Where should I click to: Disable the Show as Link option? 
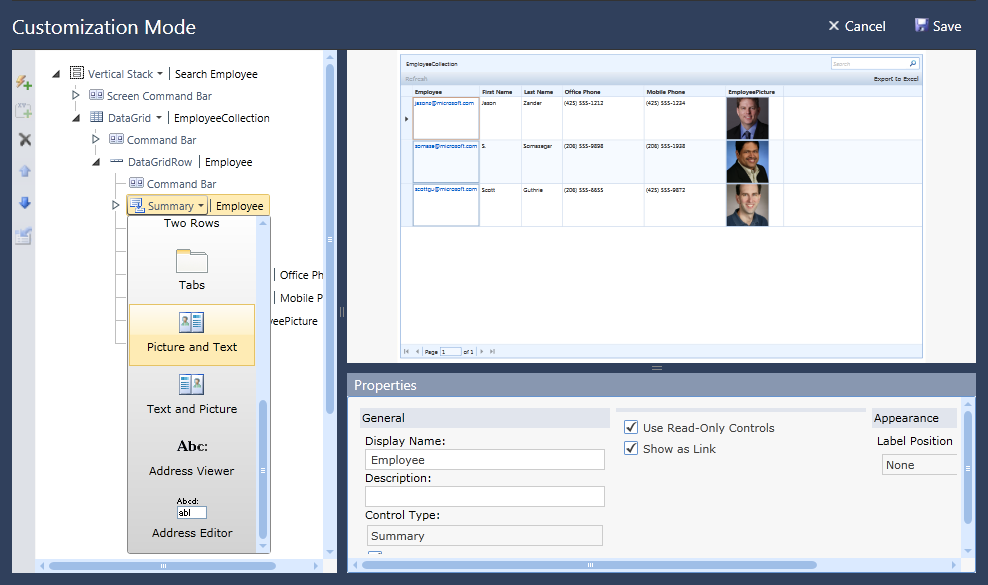631,448
